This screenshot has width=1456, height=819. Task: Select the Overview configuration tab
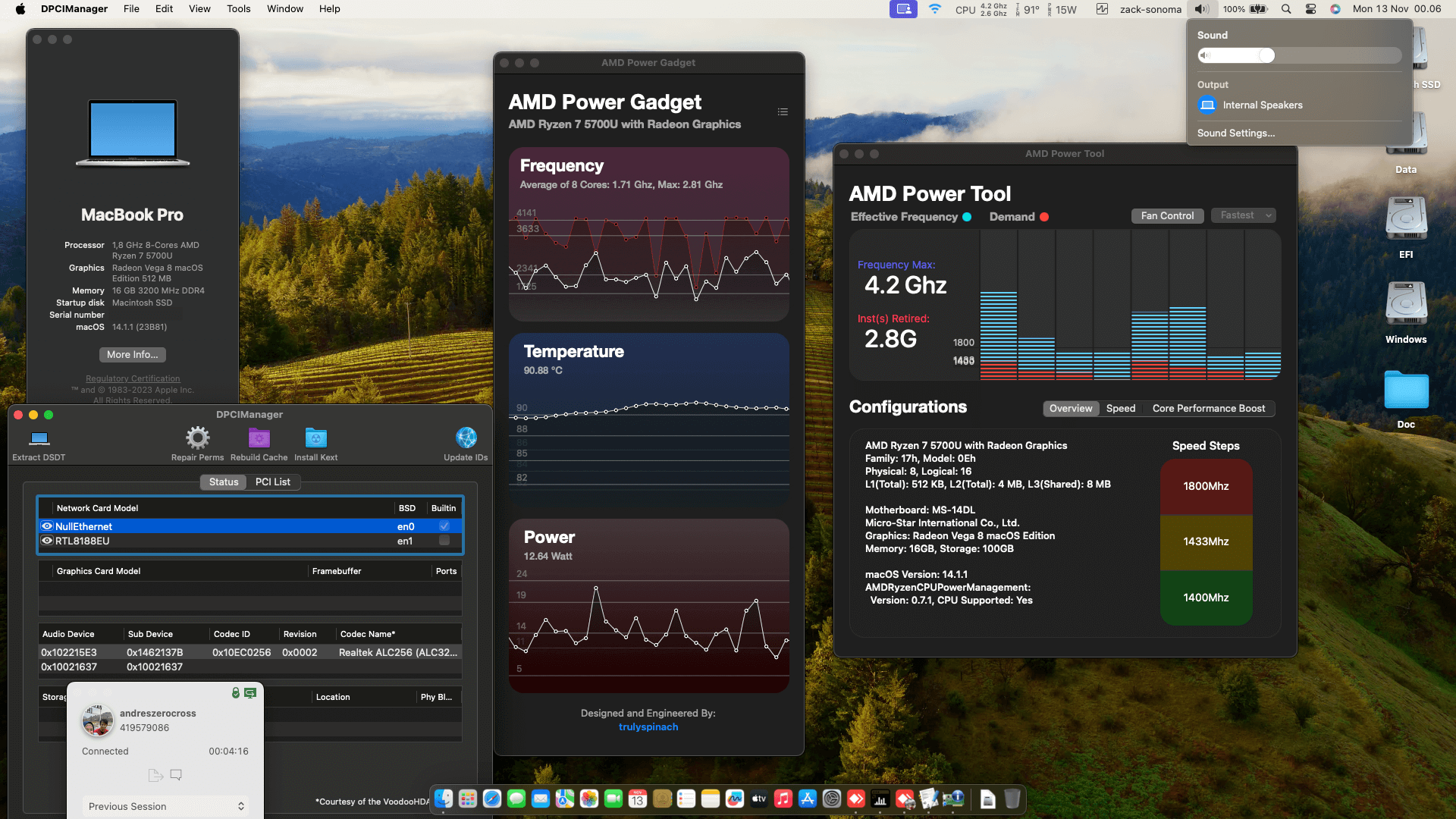tap(1071, 408)
